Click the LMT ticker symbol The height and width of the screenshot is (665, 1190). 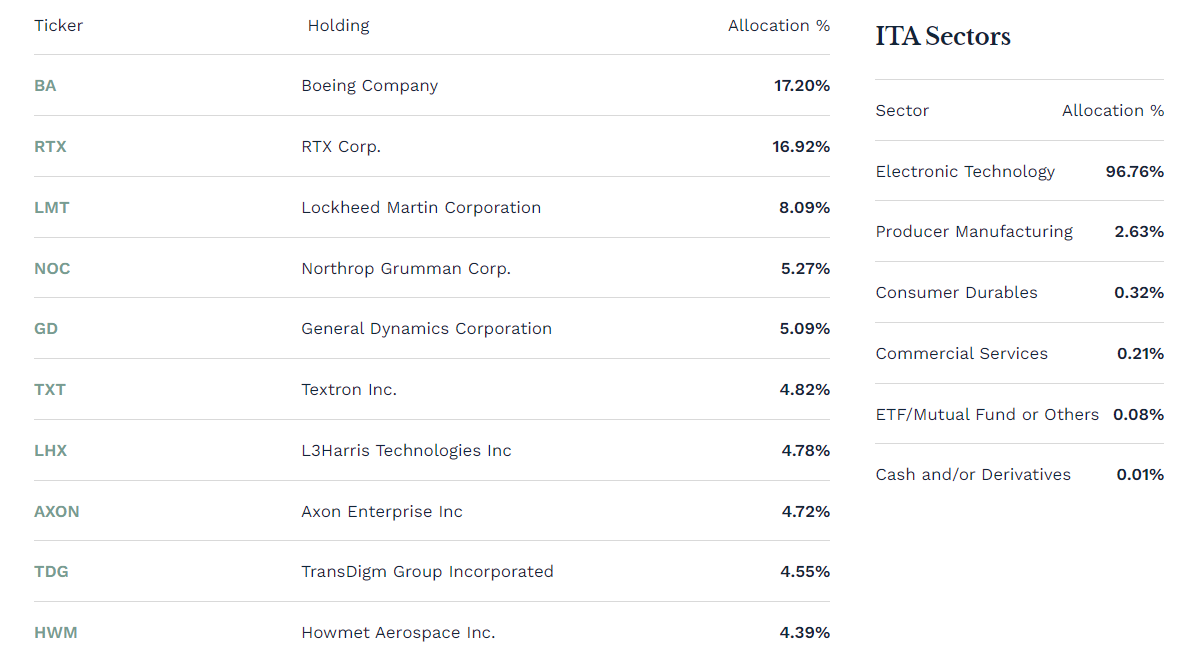[52, 207]
